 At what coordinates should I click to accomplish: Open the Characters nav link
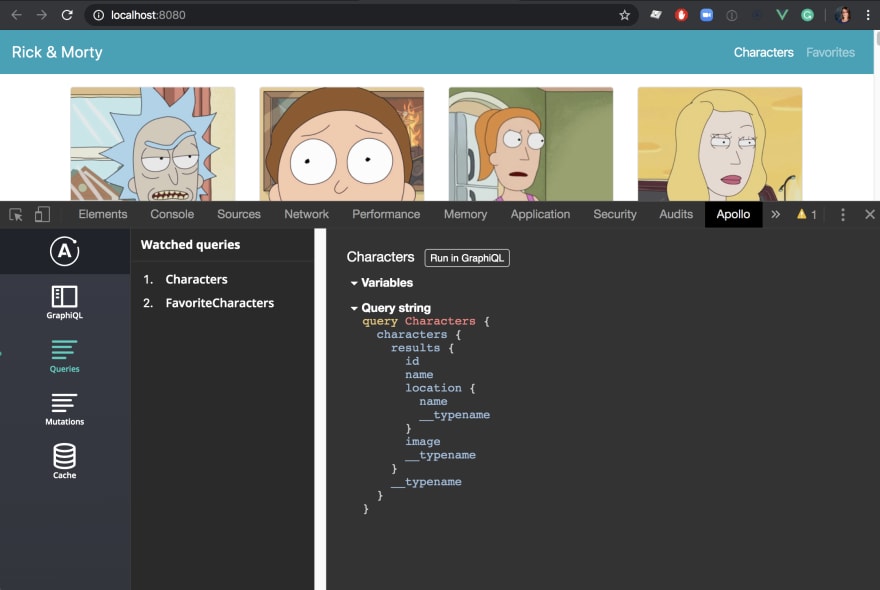(x=763, y=52)
